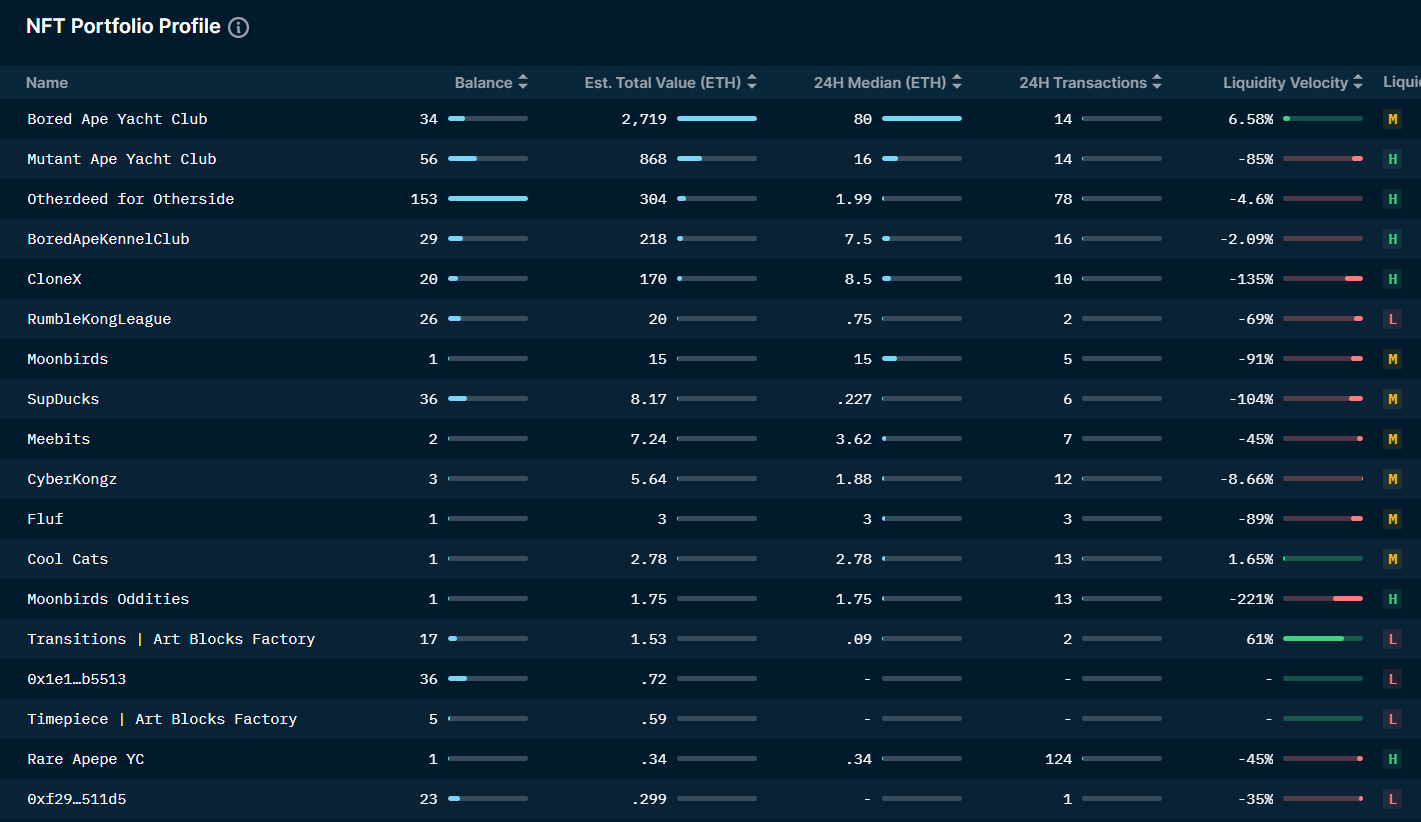Click the 6.58% liquidity velocity value

pos(1251,119)
